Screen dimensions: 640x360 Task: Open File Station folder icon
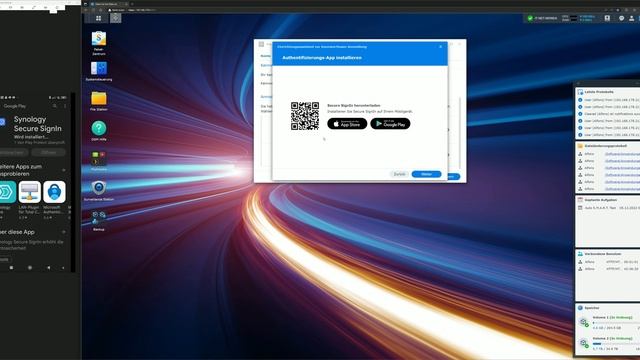click(99, 98)
